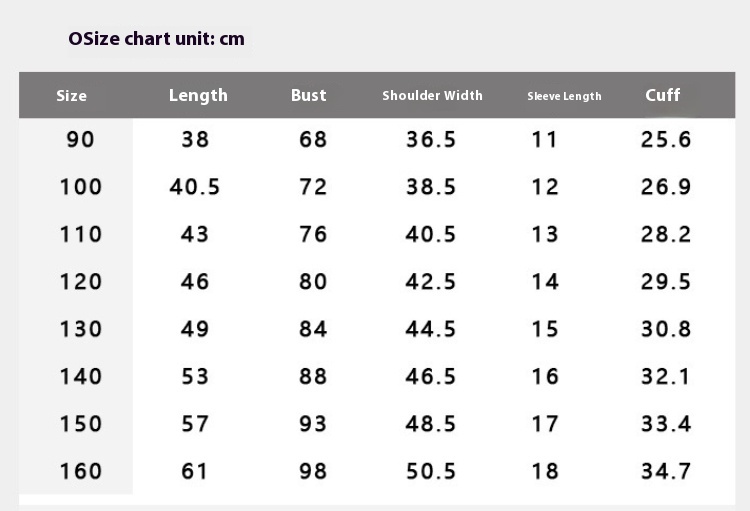Select size 90 in the Size column

[x=80, y=139]
